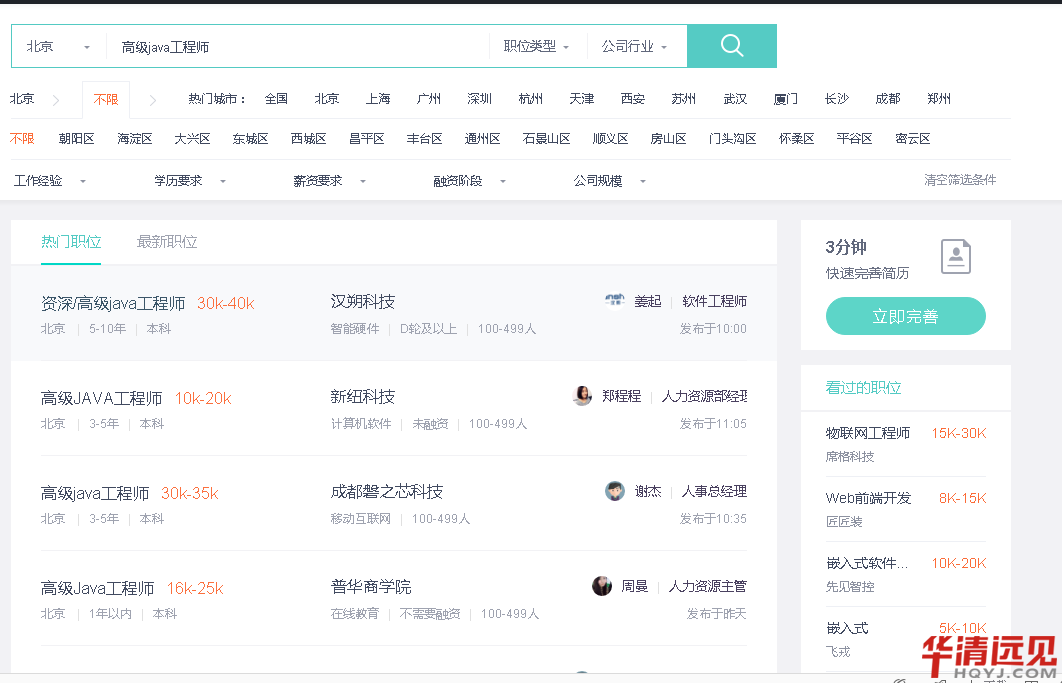Click the right arrow after 不限
The height and width of the screenshot is (683, 1062).
[153, 99]
